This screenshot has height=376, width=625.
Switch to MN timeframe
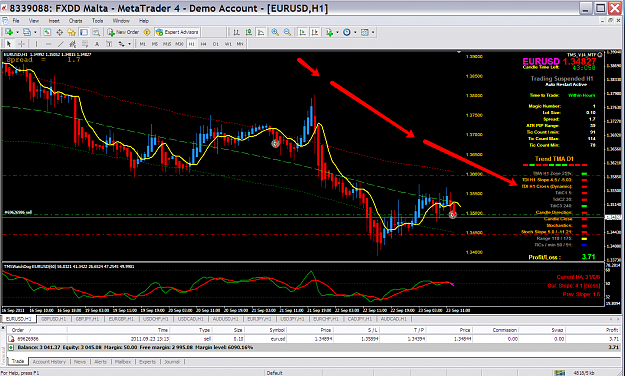pos(240,44)
